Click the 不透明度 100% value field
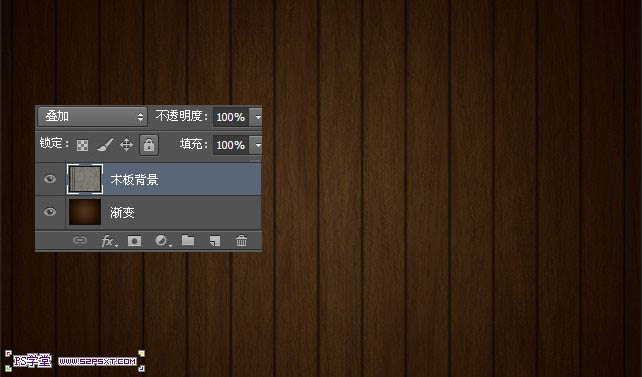The width and height of the screenshot is (642, 377). click(x=231, y=117)
